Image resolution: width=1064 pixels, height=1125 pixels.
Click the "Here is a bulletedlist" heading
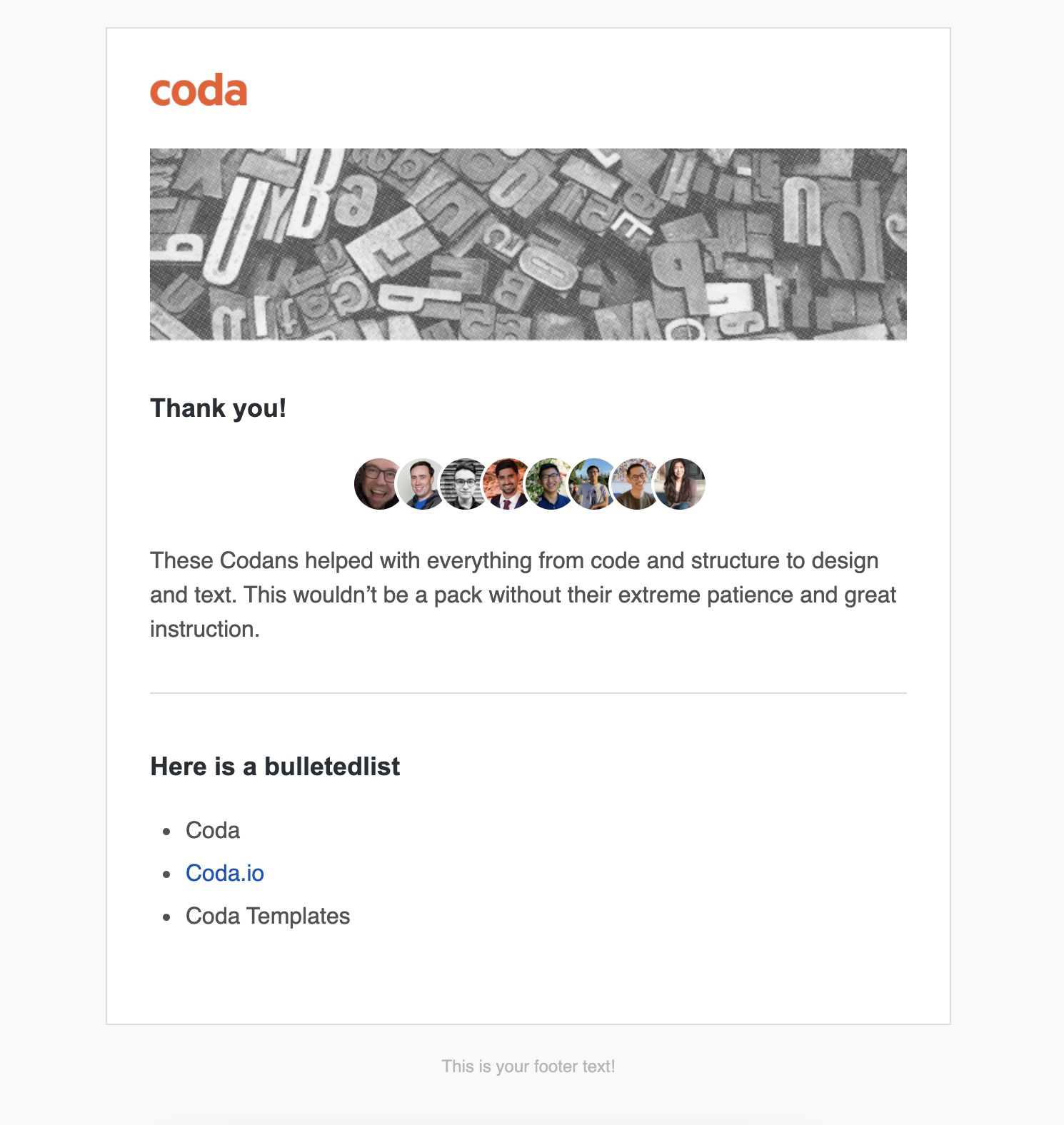tap(275, 767)
